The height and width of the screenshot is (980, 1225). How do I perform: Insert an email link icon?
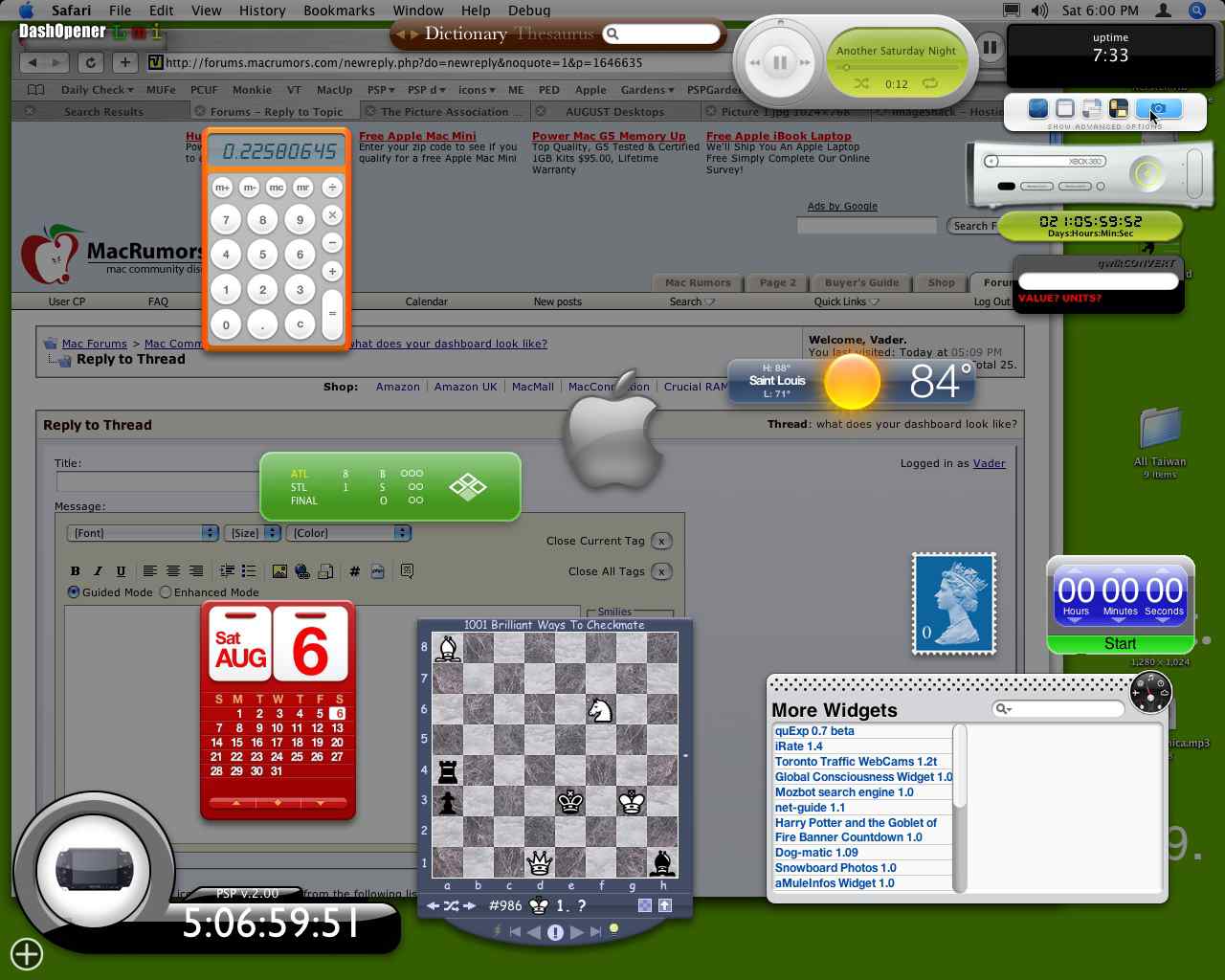click(x=325, y=571)
